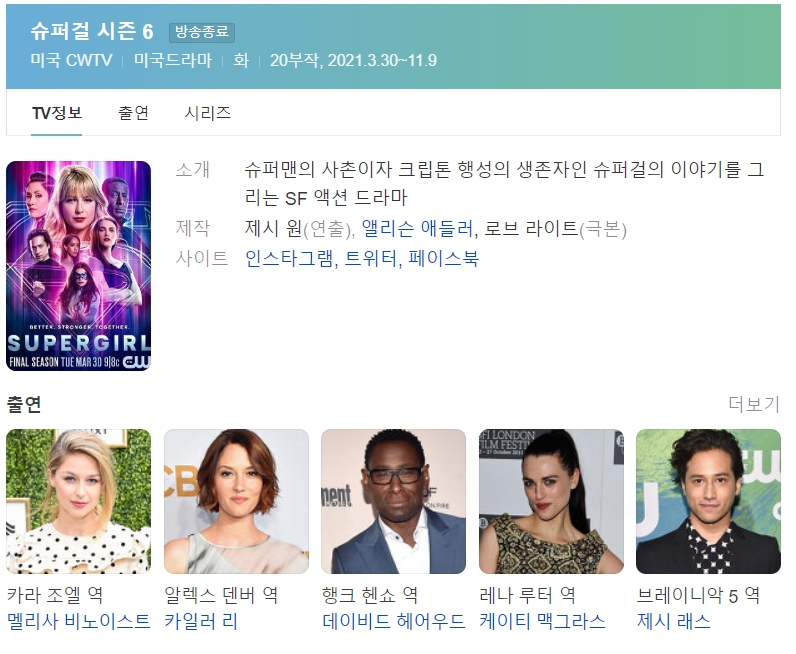Open the 인스타그램 site link
Viewport: 796px width, 654px height.
[x=289, y=258]
